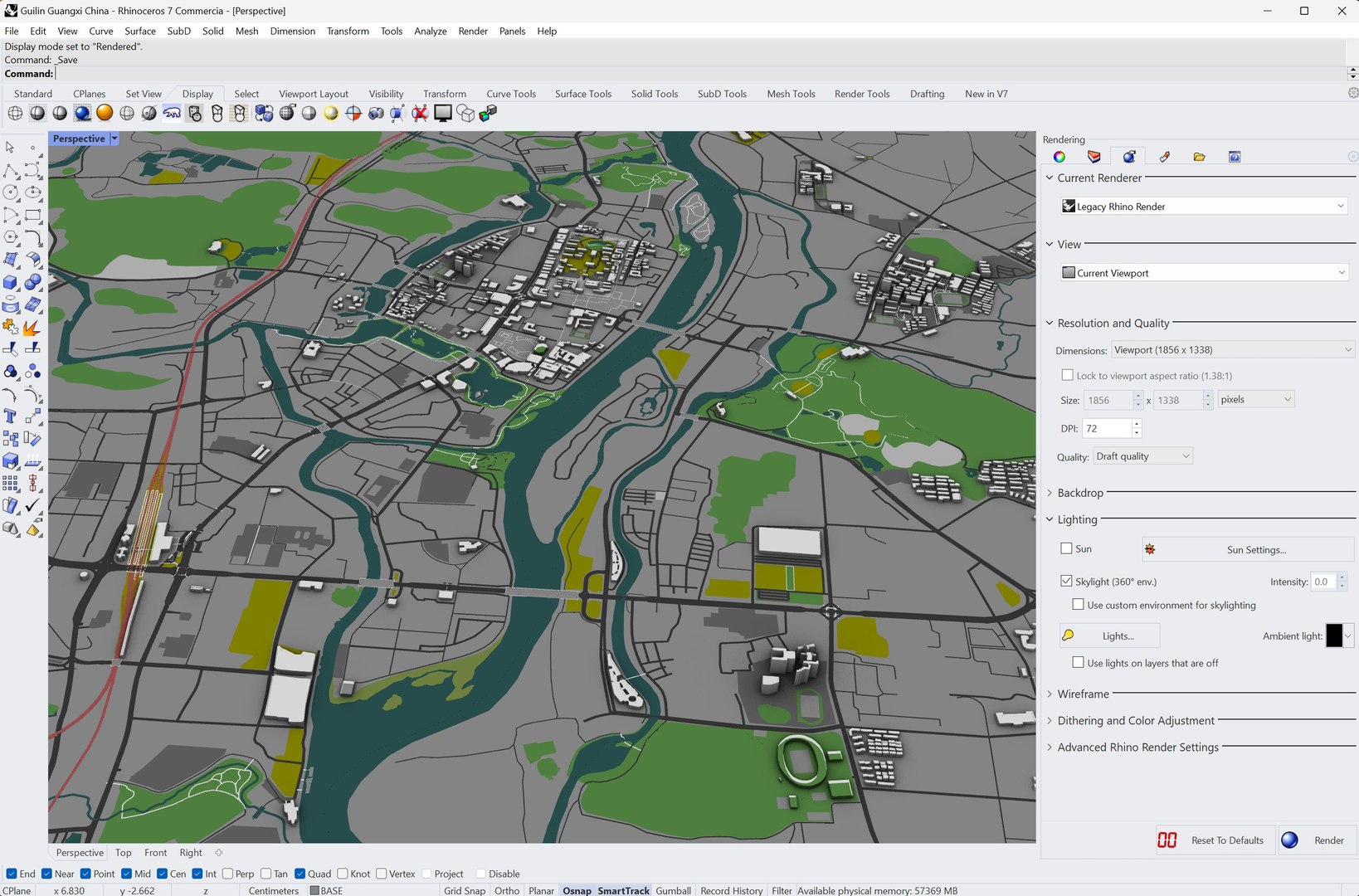Select the Polygon hexagon tool in sidebar
Image resolution: width=1359 pixels, height=896 pixels.
coord(10,237)
